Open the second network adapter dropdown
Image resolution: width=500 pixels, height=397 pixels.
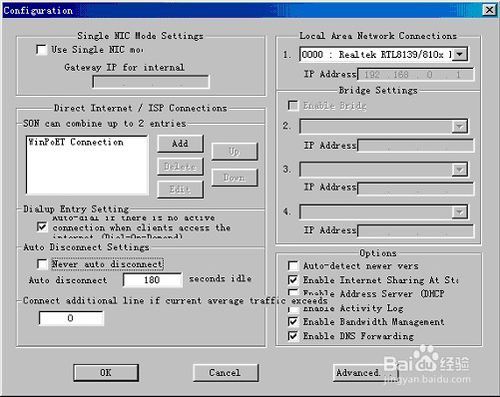(459, 126)
